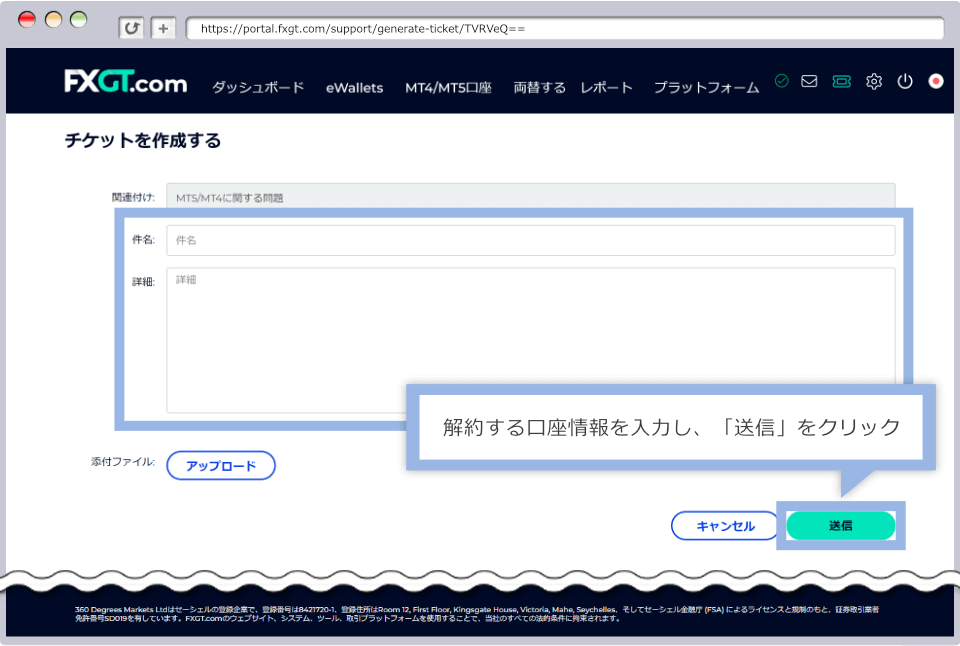Screen dimensions: 960x646
Task: Click the FXGT.com logo
Action: tap(126, 81)
